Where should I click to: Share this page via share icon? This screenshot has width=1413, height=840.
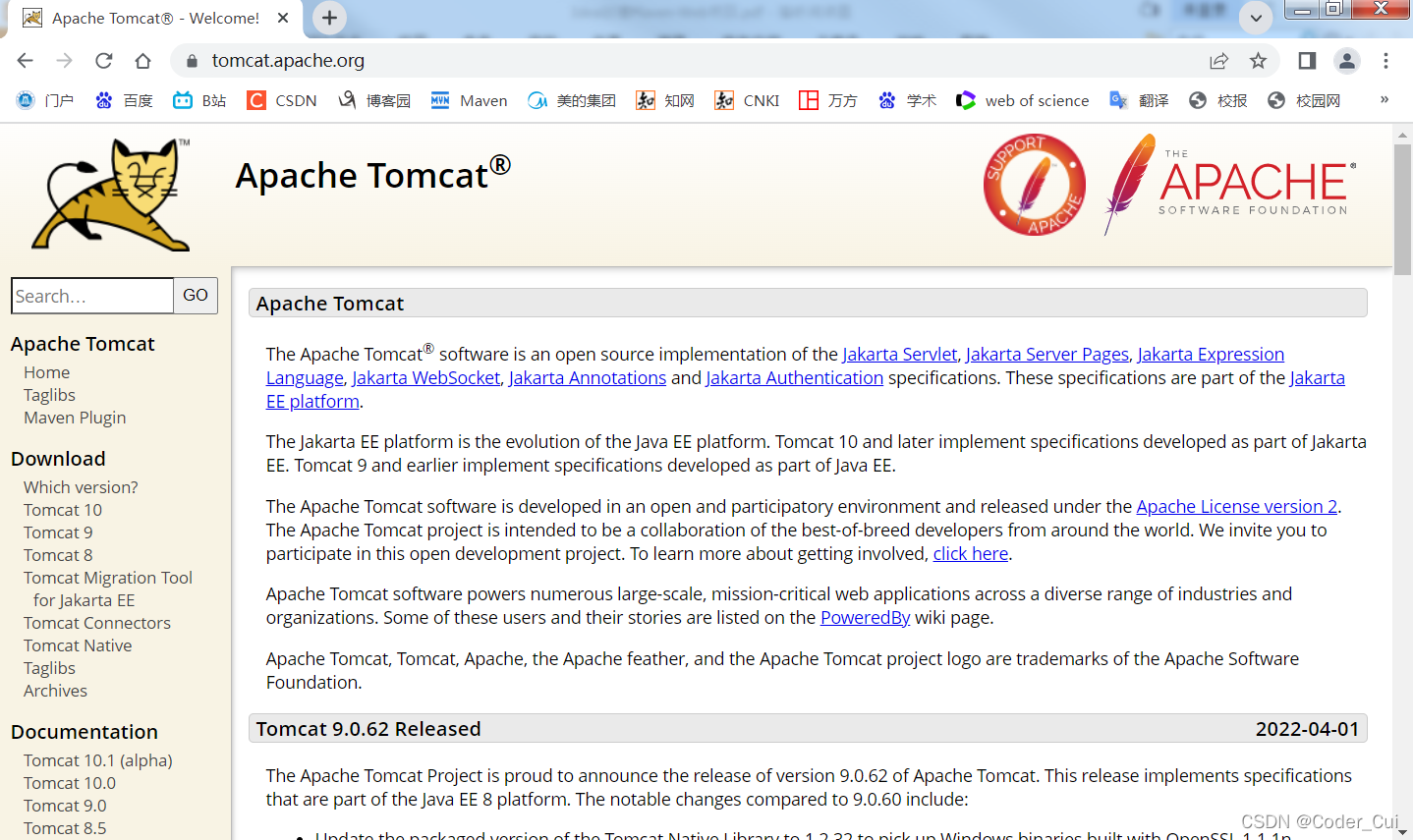(1219, 61)
